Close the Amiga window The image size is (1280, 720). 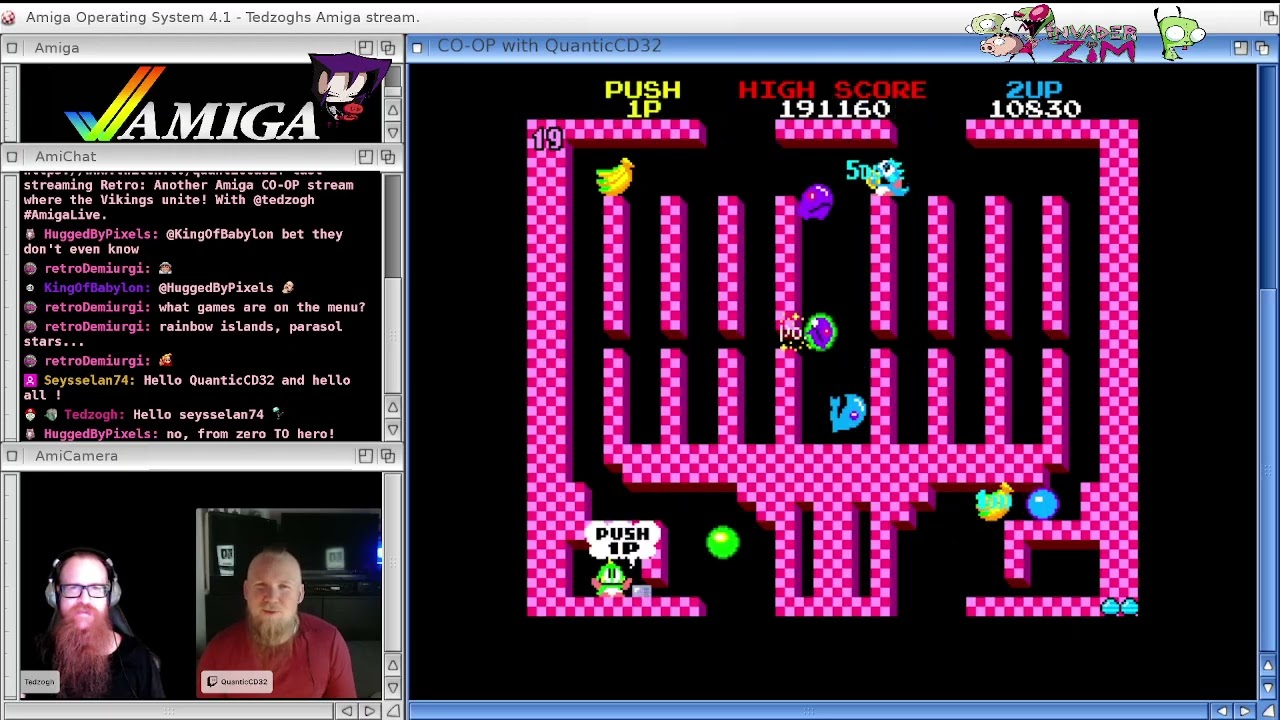pos(11,47)
